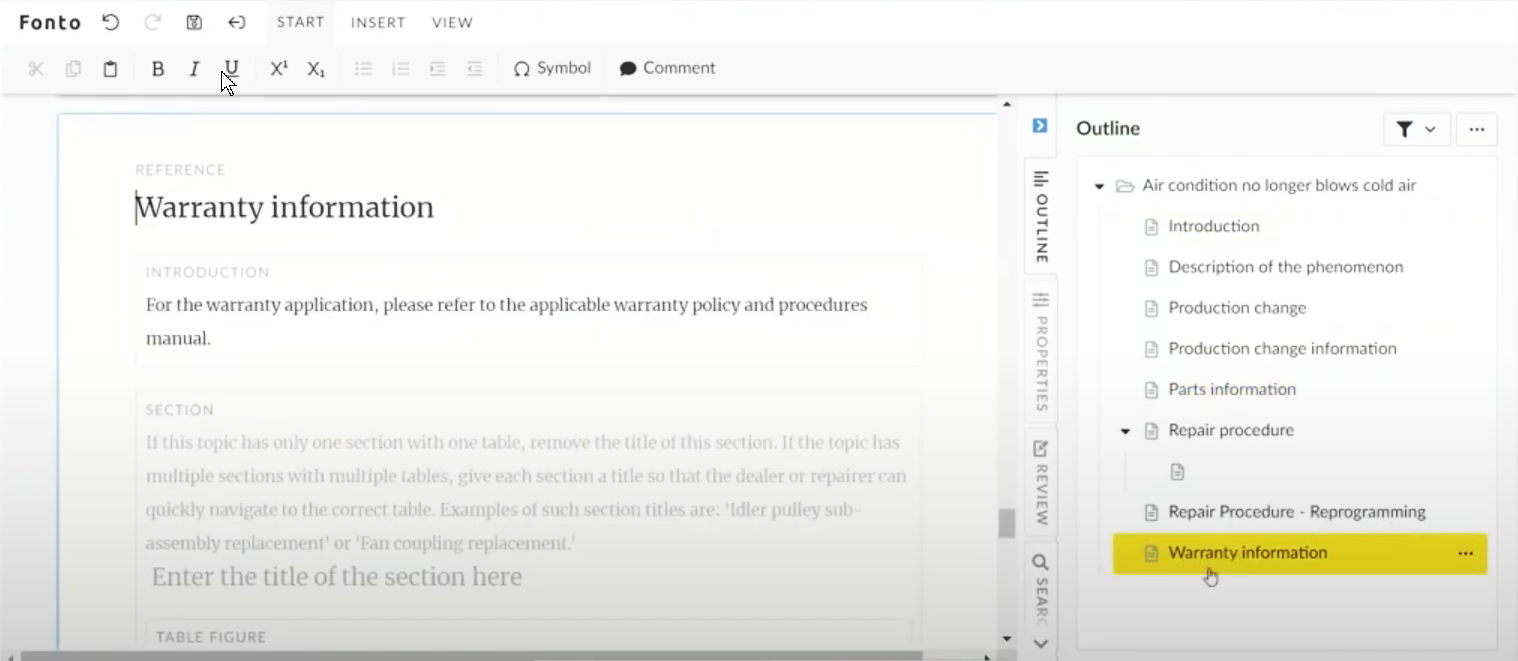Toggle bold formatting in the toolbar

(x=157, y=68)
